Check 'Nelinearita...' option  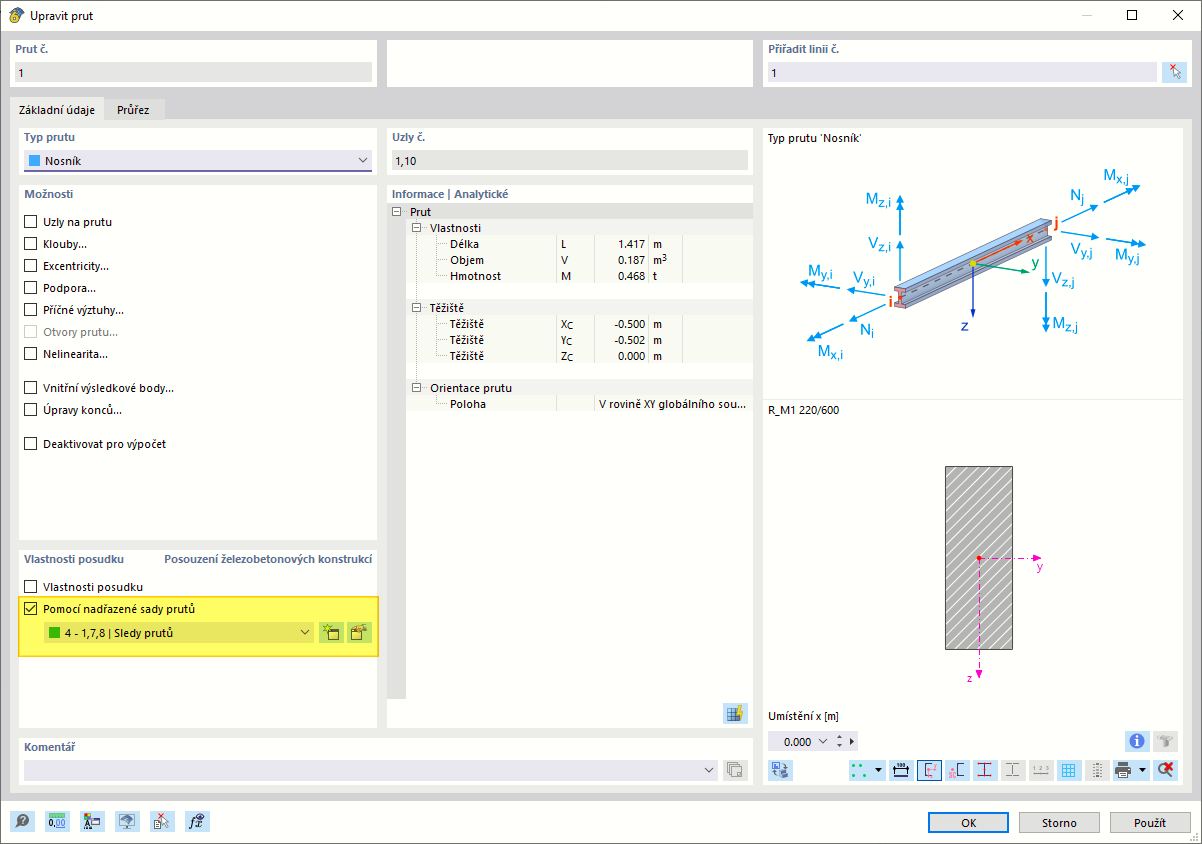tap(31, 354)
